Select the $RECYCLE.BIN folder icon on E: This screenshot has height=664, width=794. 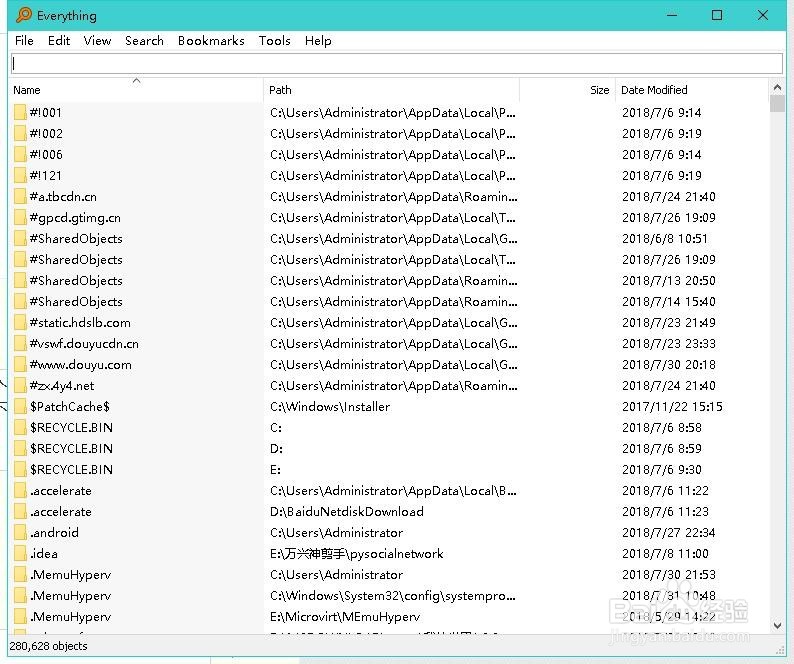(20, 470)
